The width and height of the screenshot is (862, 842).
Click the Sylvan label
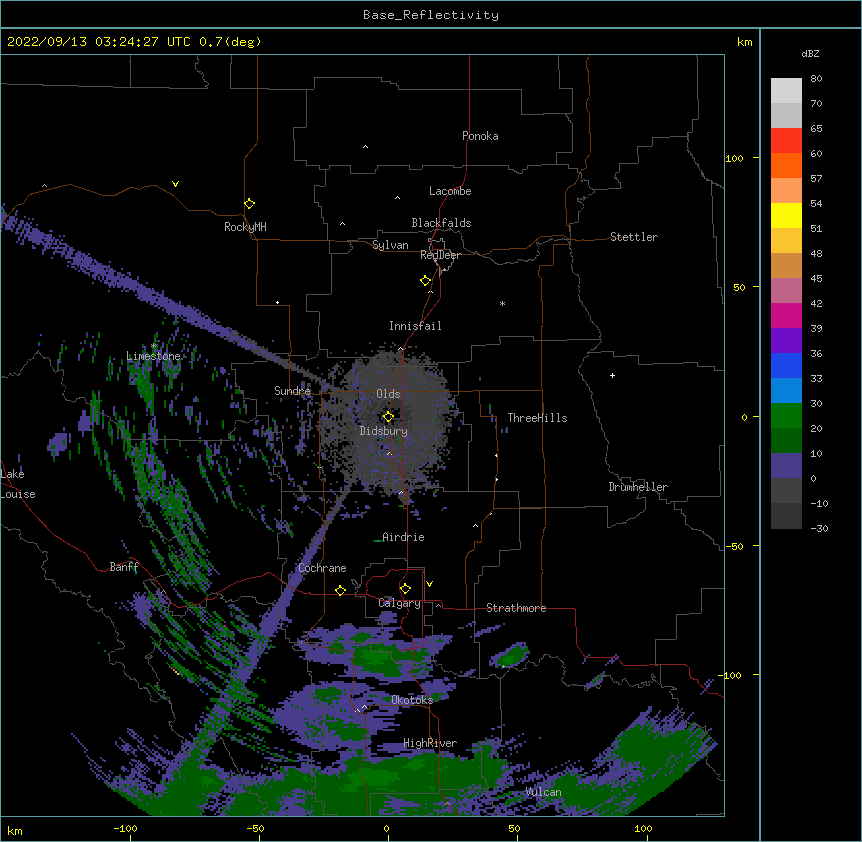pyautogui.click(x=390, y=245)
